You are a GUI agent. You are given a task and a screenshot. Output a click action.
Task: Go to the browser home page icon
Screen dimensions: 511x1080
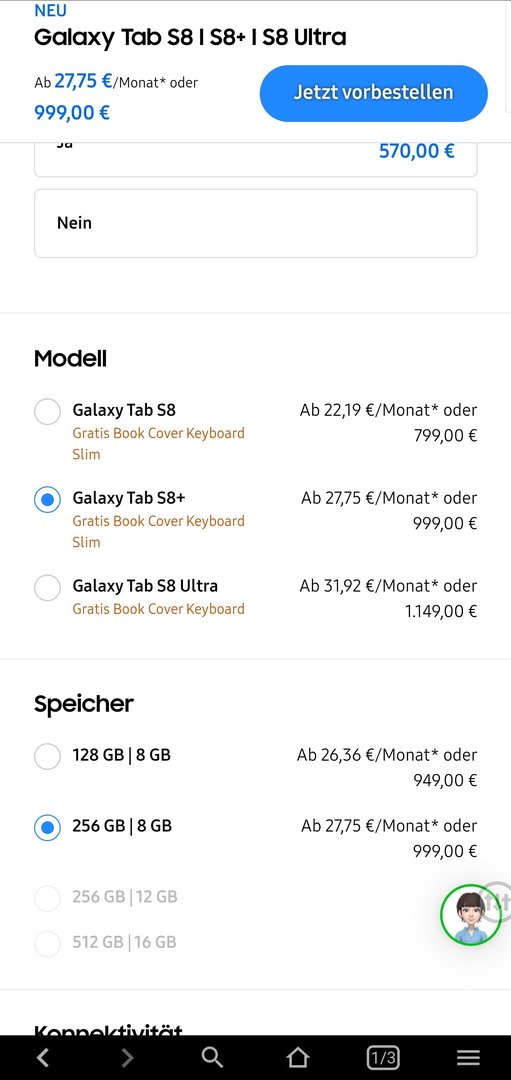(x=298, y=1057)
